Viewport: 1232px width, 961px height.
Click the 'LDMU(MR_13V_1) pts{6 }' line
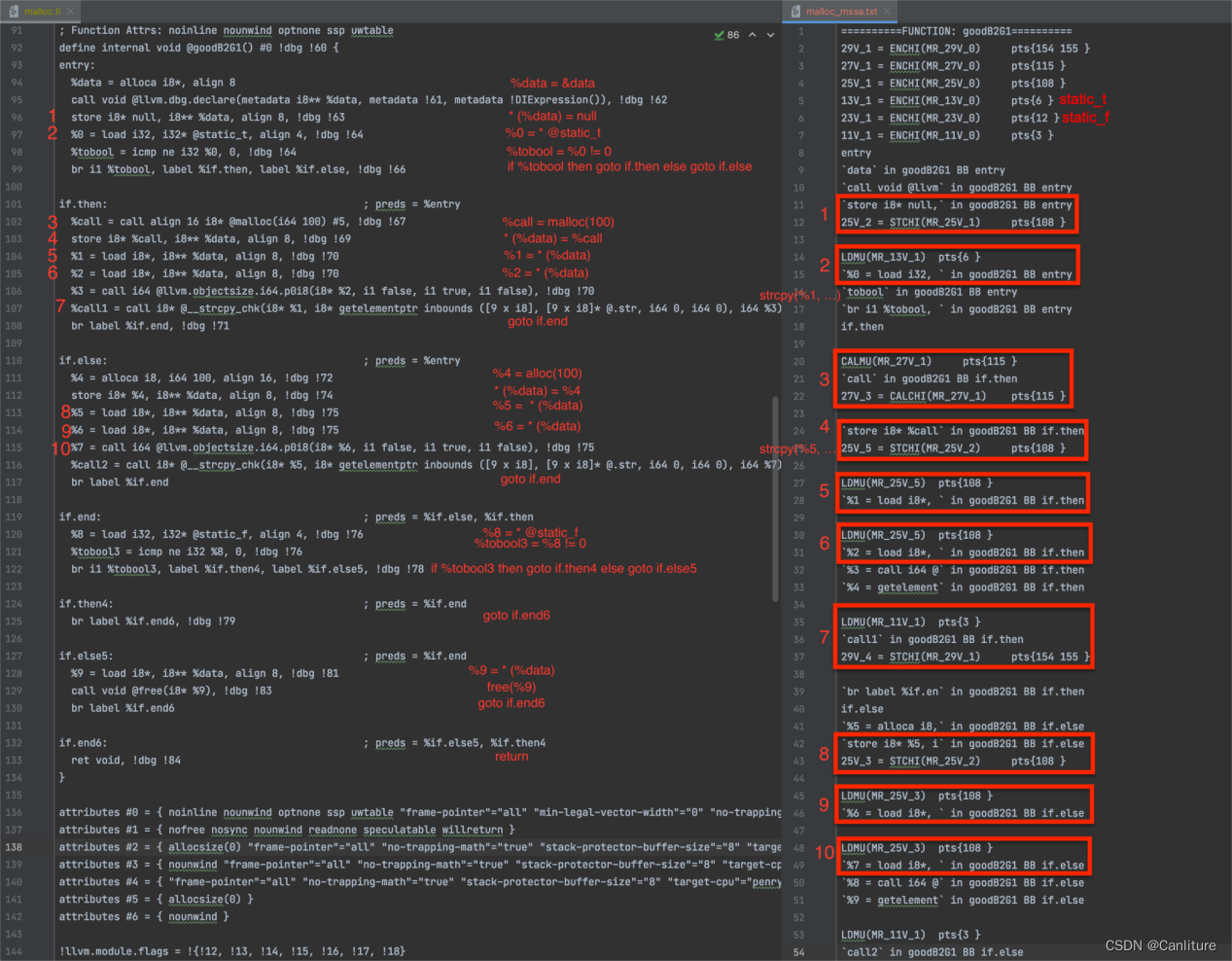[911, 258]
